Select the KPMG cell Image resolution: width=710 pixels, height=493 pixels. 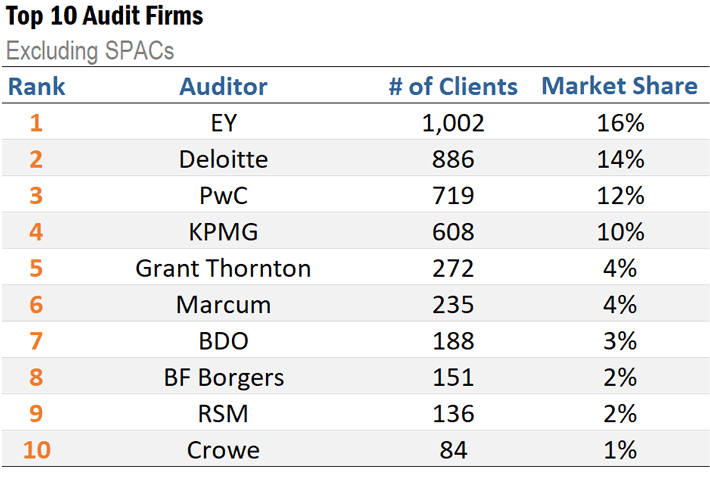coord(223,232)
